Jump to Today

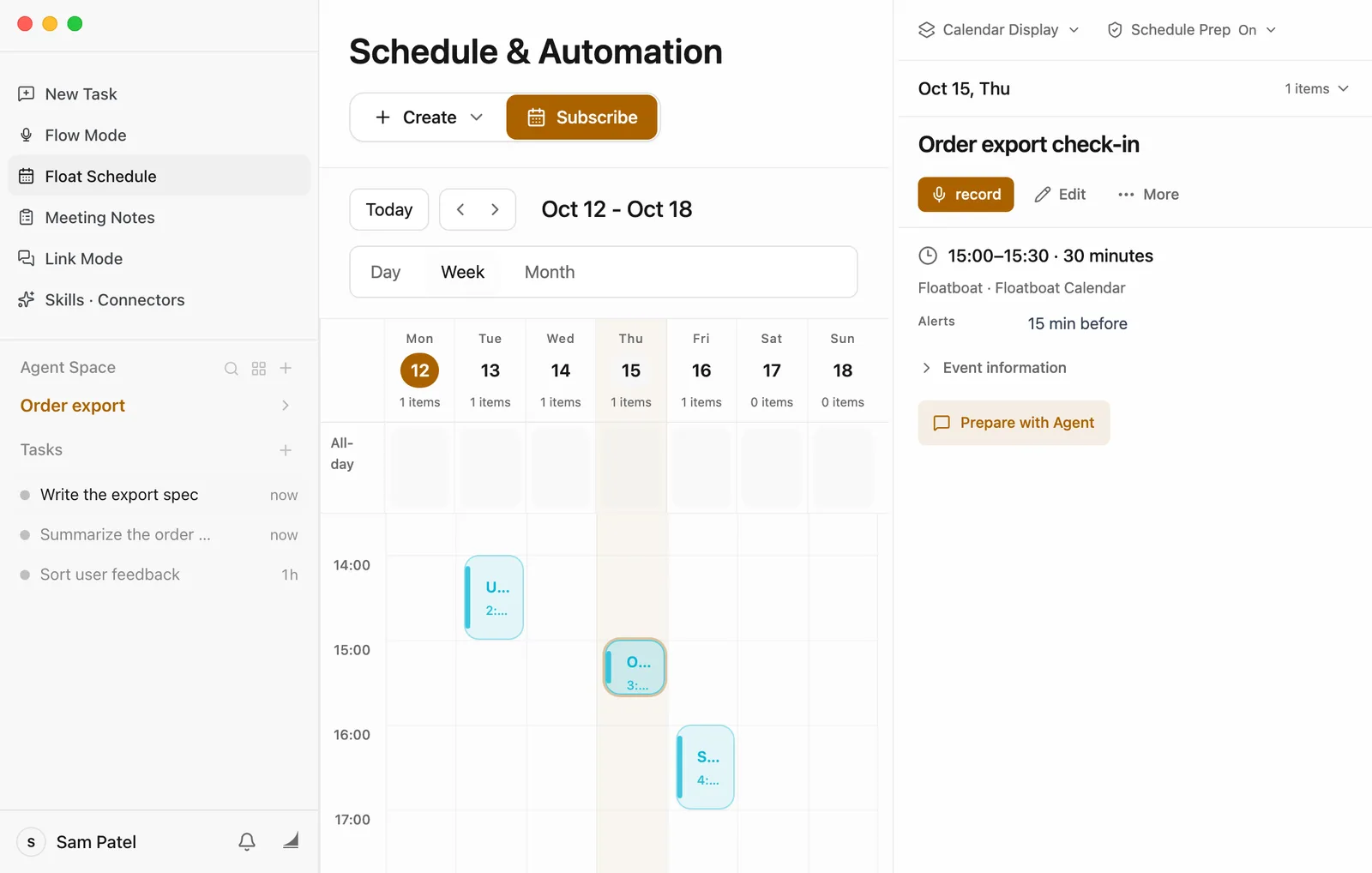[389, 210]
